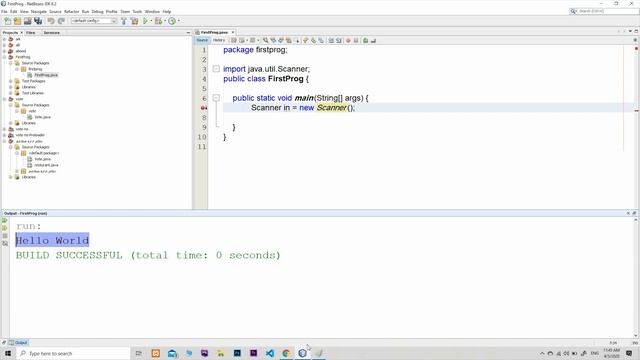Collapse the FirstProg project node

[x=4, y=57]
